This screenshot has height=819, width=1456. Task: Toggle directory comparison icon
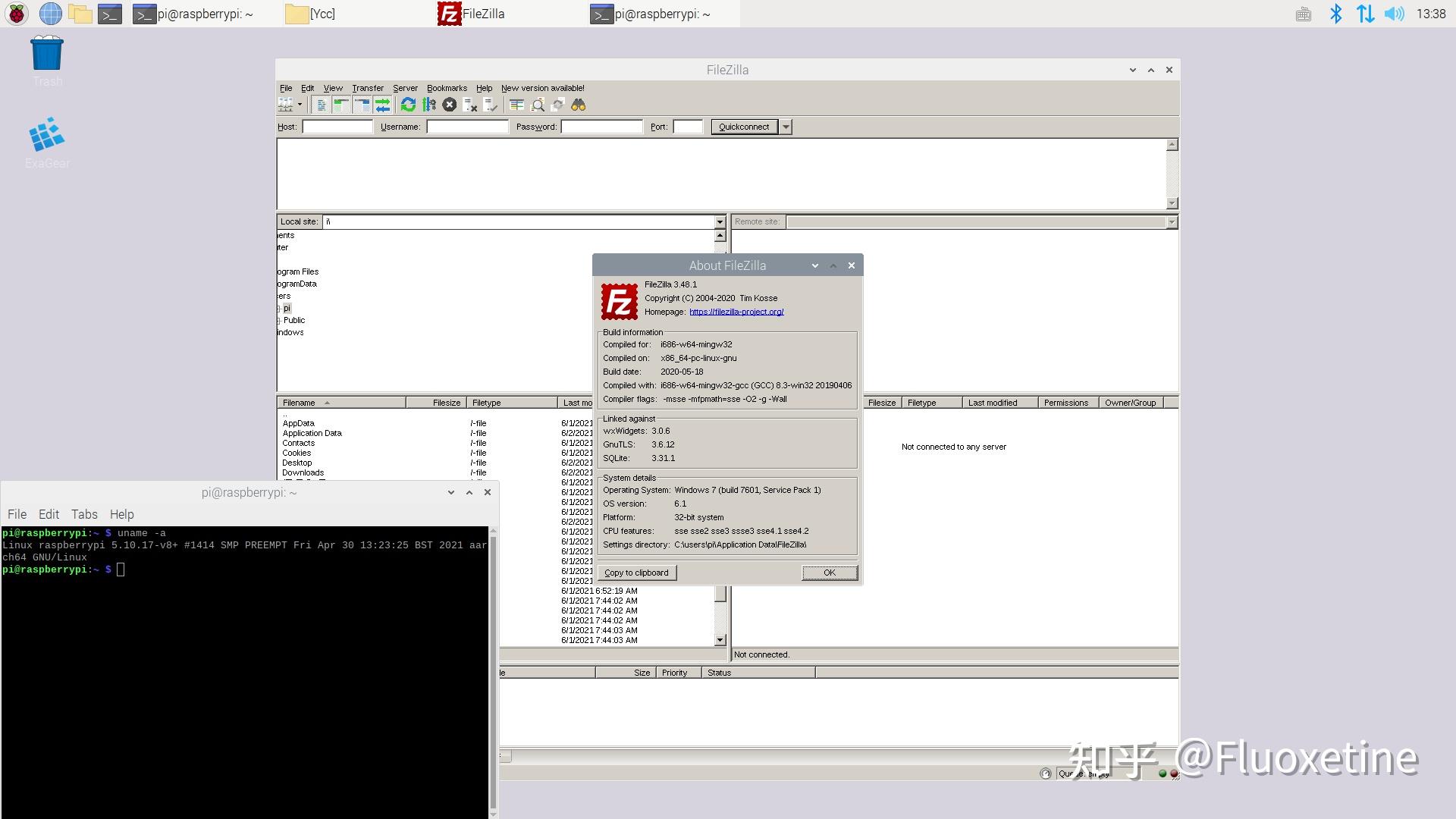(x=538, y=105)
